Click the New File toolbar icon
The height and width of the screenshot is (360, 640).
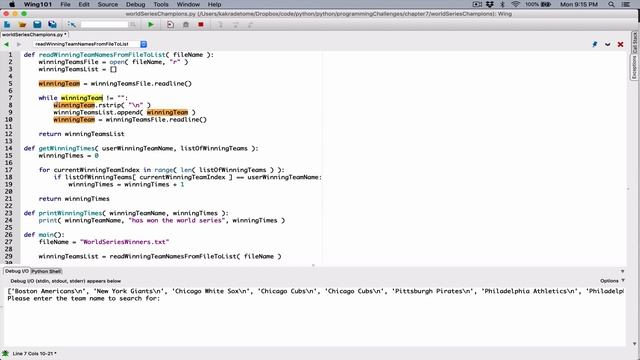[7, 25]
